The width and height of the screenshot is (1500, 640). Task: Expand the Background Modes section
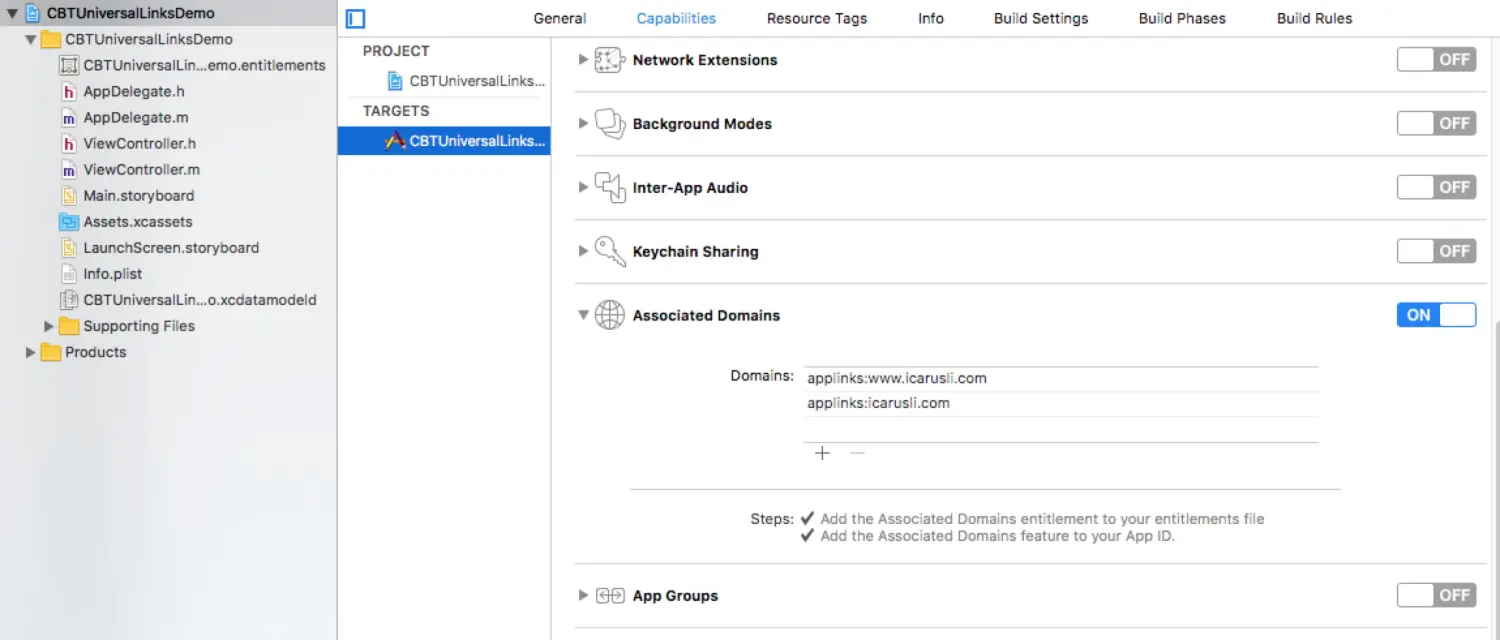click(x=584, y=124)
